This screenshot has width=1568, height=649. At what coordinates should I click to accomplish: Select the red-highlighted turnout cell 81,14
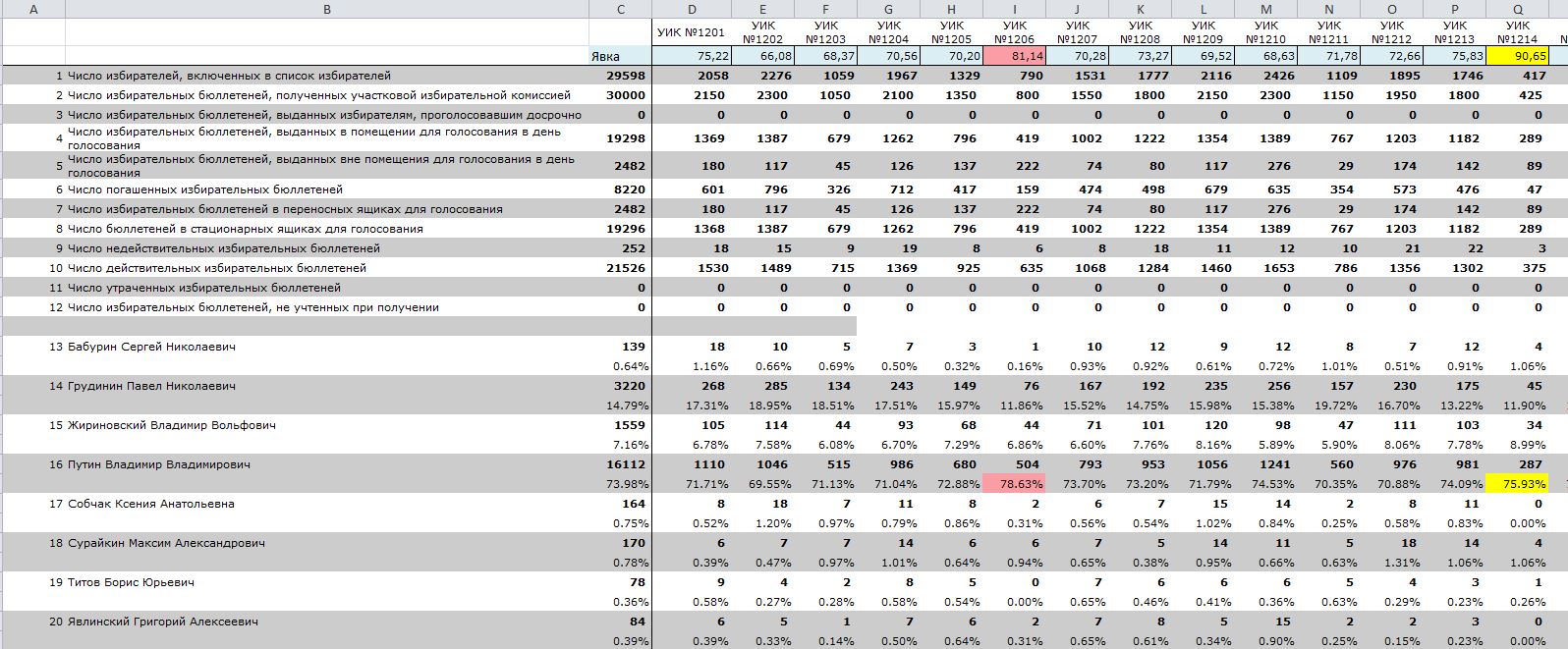1014,56
